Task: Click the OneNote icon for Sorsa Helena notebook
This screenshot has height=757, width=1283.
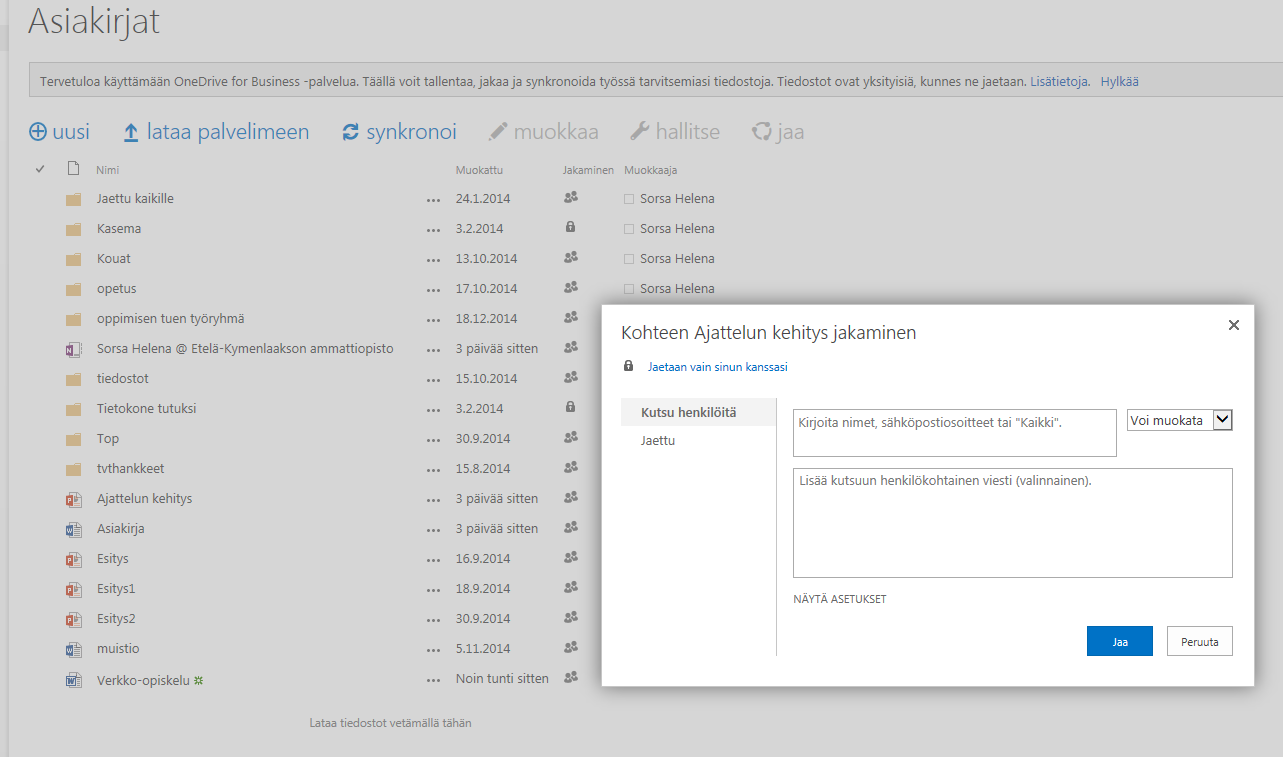Action: (72, 349)
